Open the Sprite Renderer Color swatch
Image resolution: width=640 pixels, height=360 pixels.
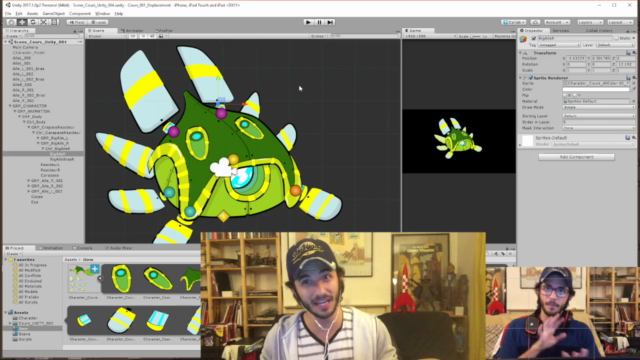pos(596,89)
